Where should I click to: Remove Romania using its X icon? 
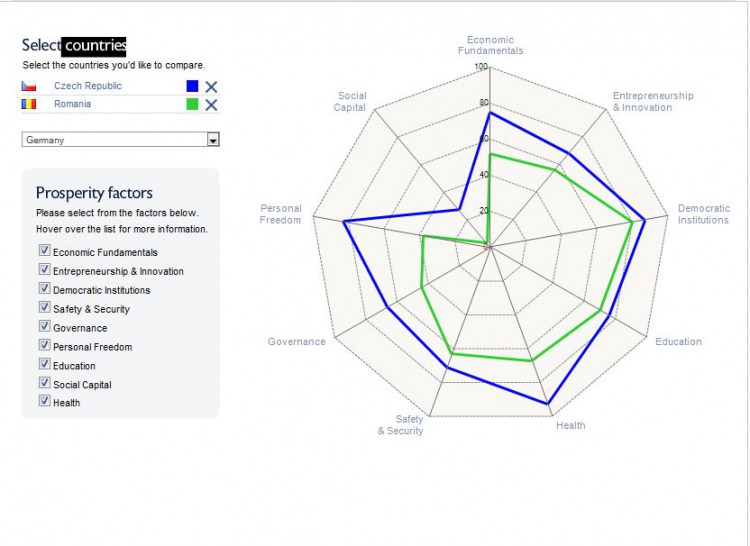(x=211, y=104)
